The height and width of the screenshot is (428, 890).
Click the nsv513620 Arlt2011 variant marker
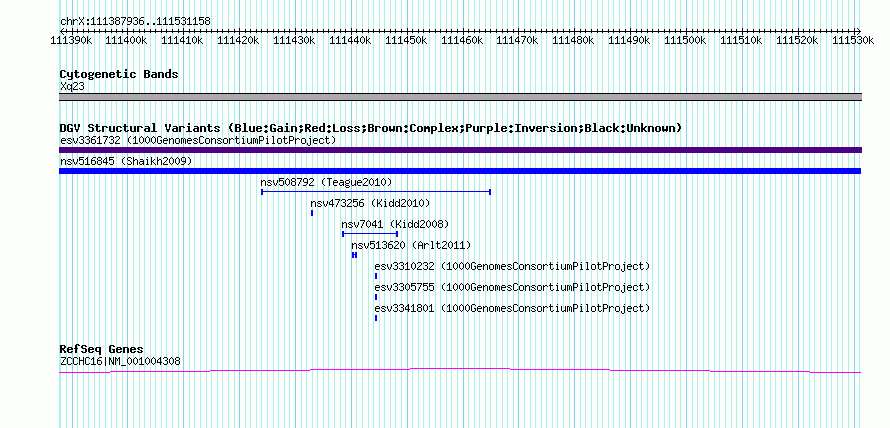(354, 255)
